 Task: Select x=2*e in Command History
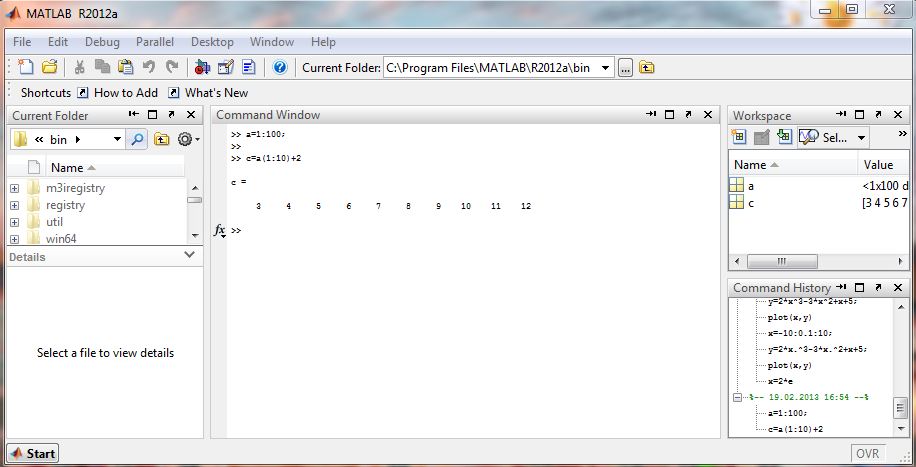click(780, 381)
